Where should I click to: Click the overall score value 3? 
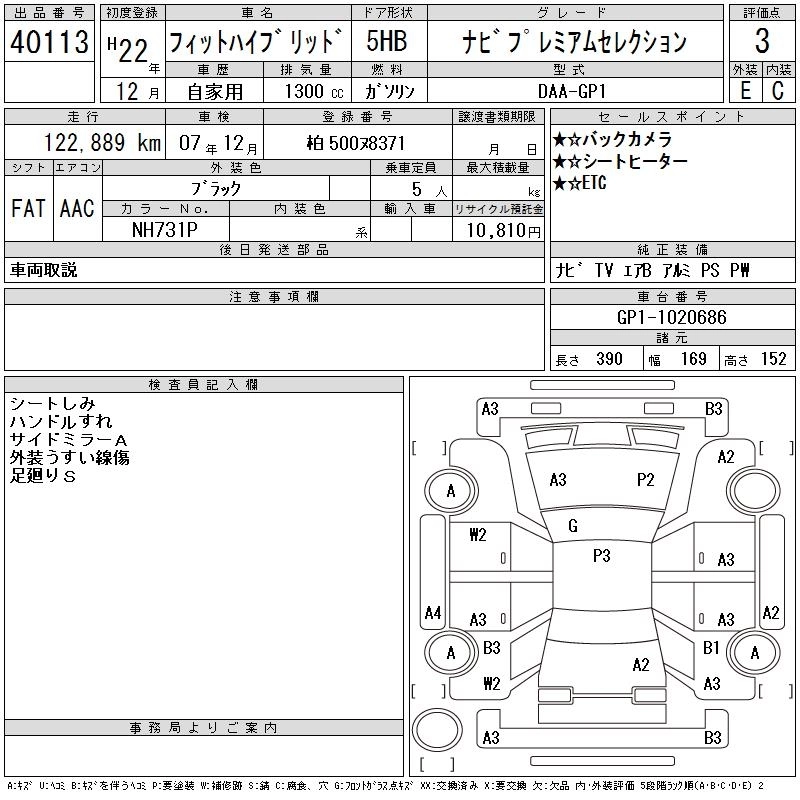pos(762,42)
